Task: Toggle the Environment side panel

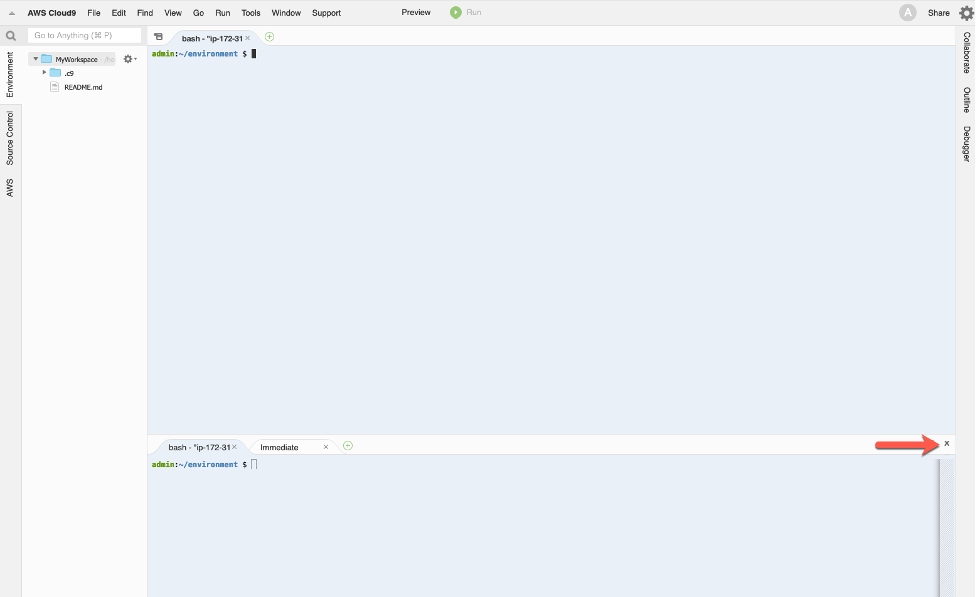Action: pyautogui.click(x=10, y=74)
